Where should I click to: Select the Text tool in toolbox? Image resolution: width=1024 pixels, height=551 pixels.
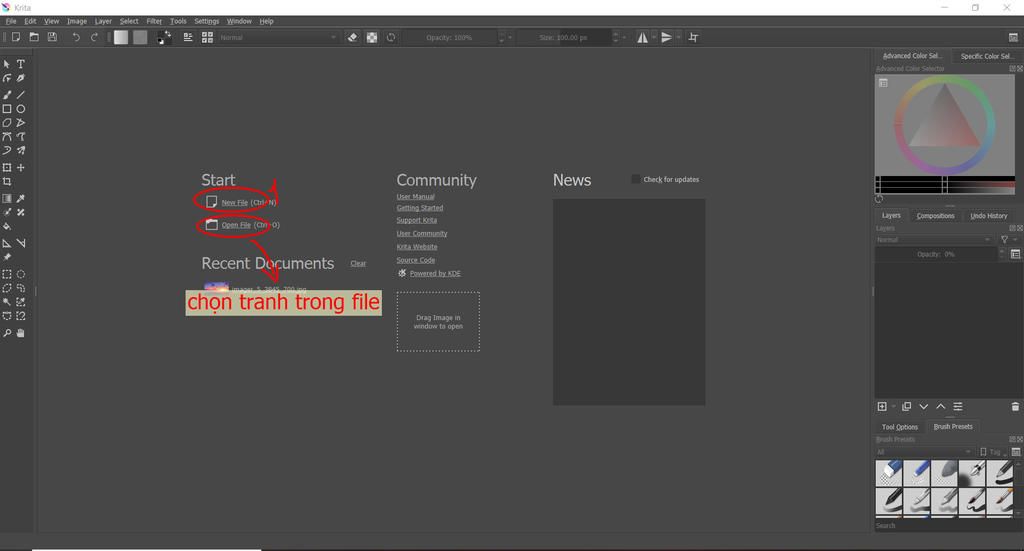[21, 64]
